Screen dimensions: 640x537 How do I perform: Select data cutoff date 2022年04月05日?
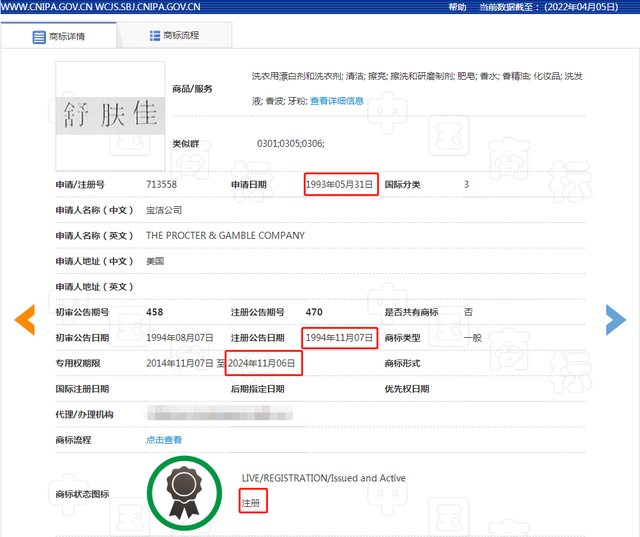coord(581,7)
